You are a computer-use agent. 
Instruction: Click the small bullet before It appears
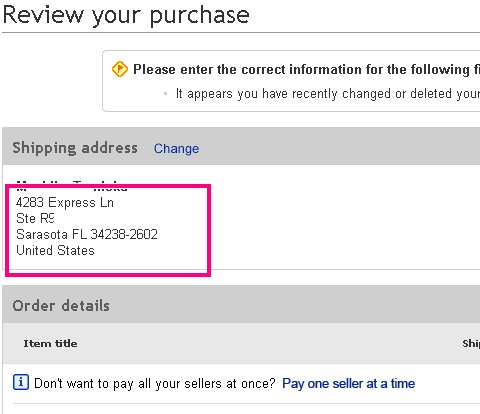166,94
